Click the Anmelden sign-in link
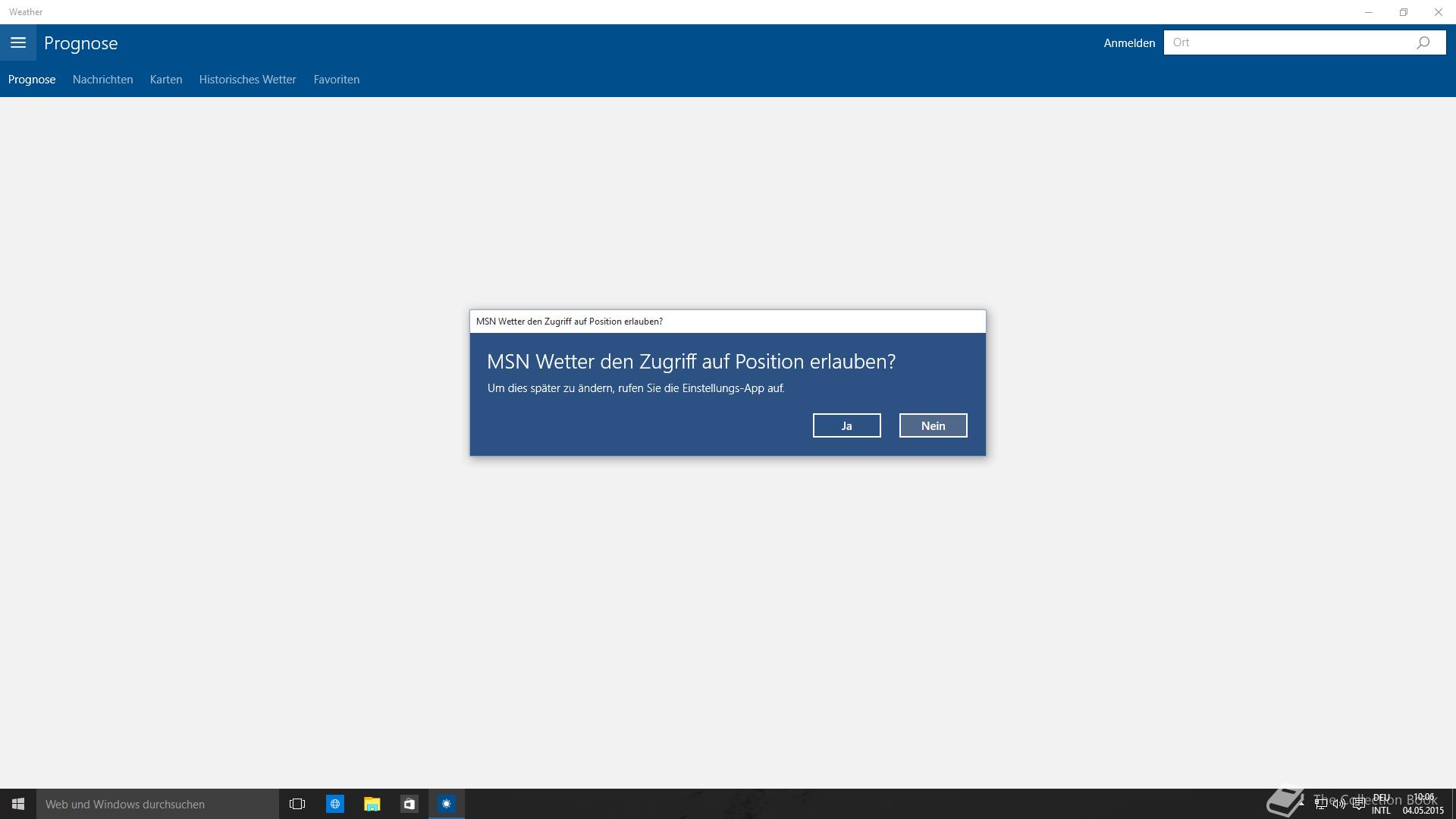This screenshot has width=1456, height=819. (1129, 43)
